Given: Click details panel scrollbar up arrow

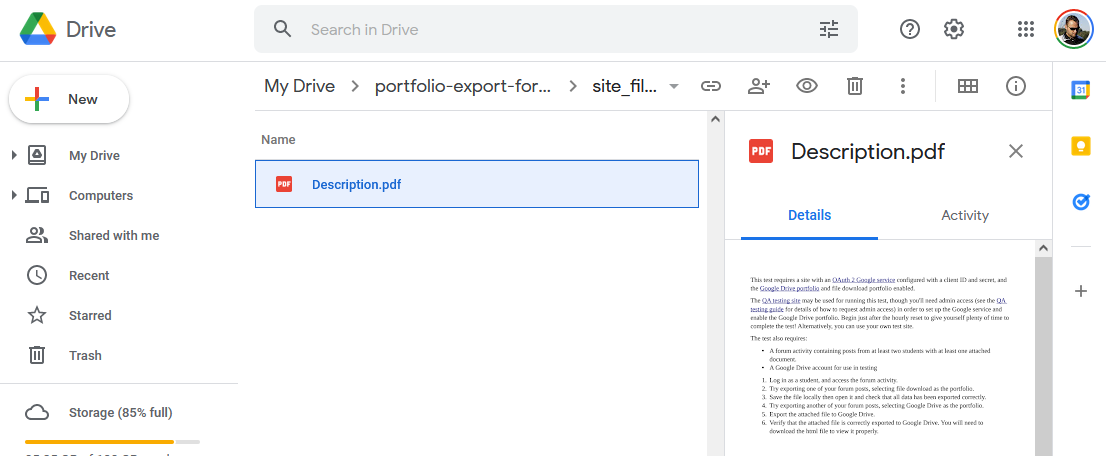Looking at the screenshot, I should (1043, 248).
